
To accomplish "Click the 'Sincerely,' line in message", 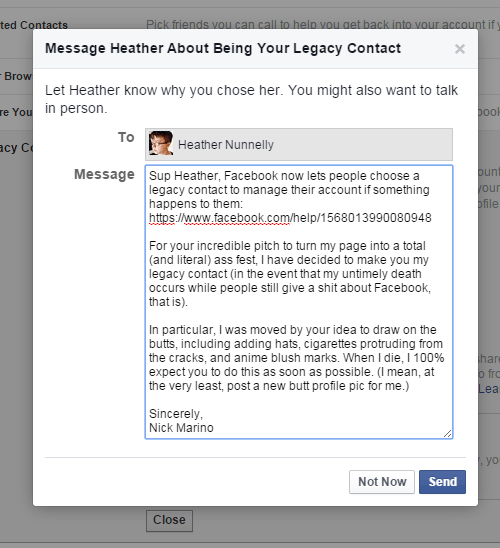I will (x=176, y=414).
